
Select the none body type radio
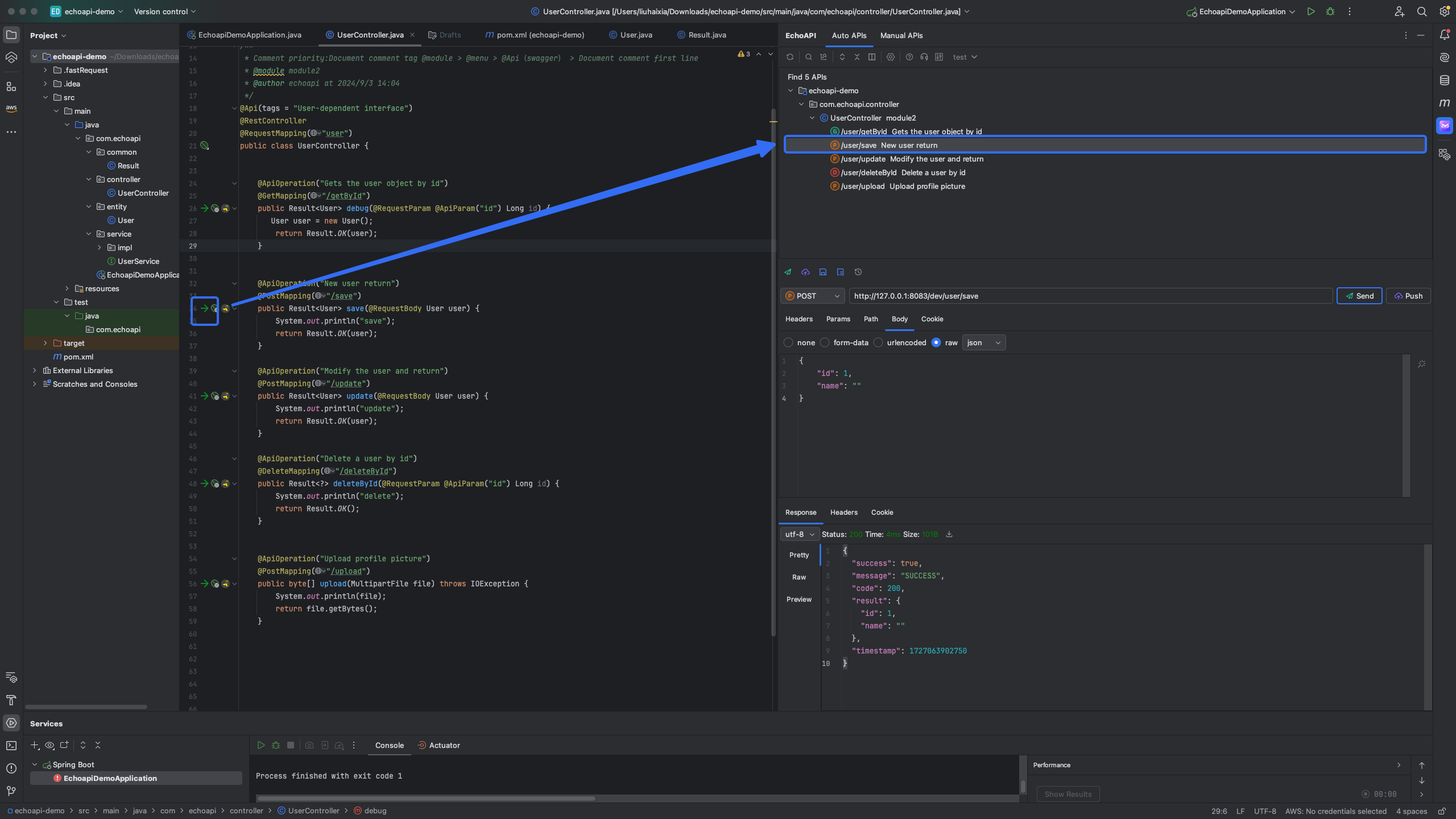pos(788,342)
